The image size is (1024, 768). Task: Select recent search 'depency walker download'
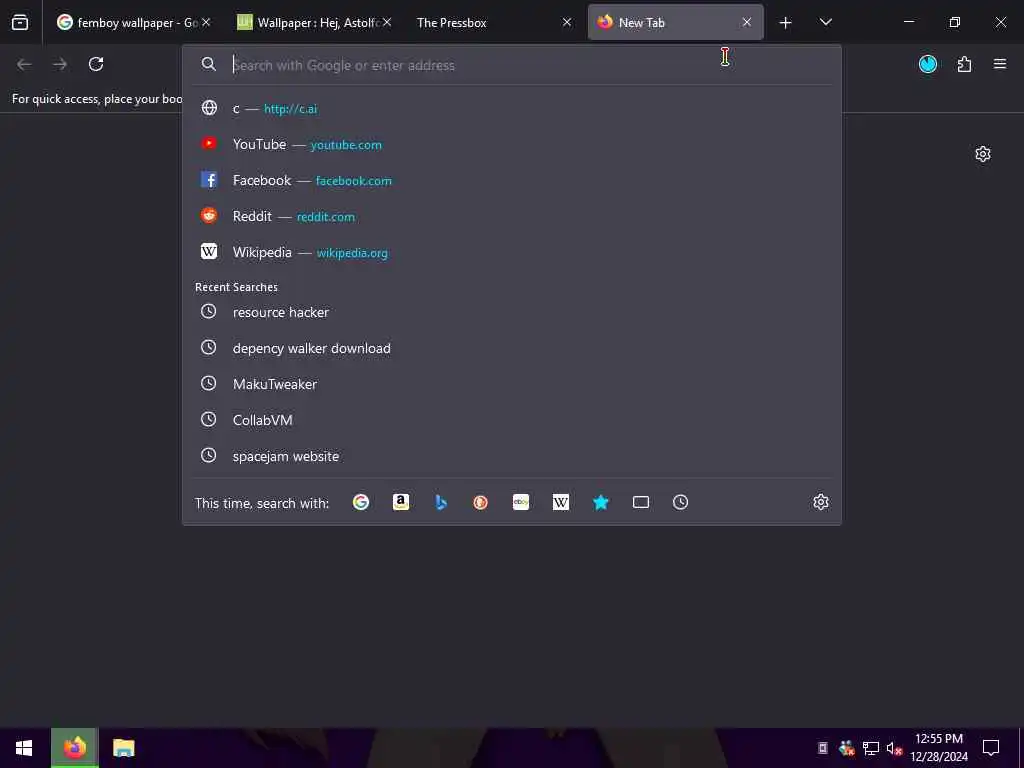click(511, 348)
